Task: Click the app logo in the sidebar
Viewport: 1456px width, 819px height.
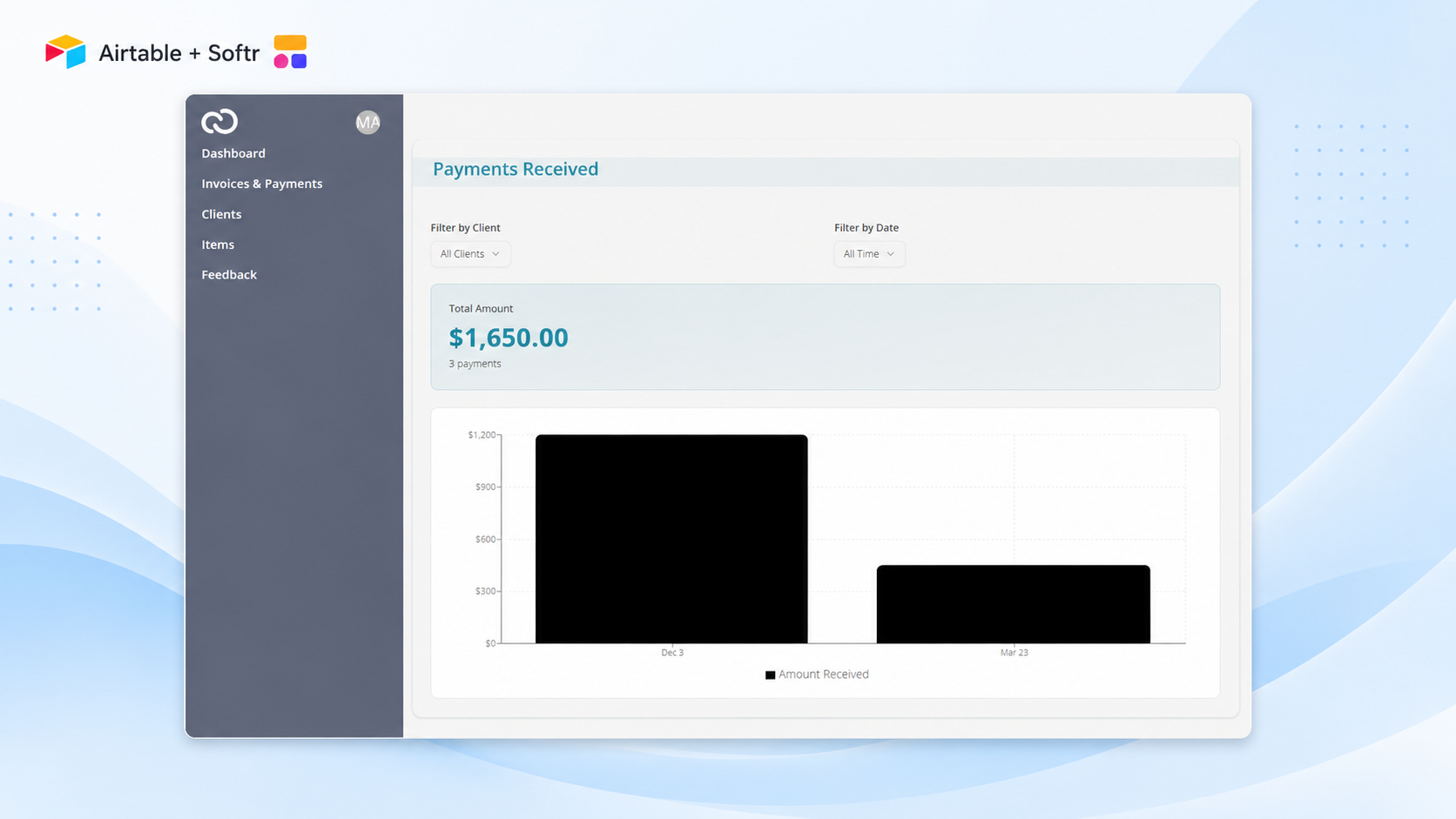Action: (219, 122)
